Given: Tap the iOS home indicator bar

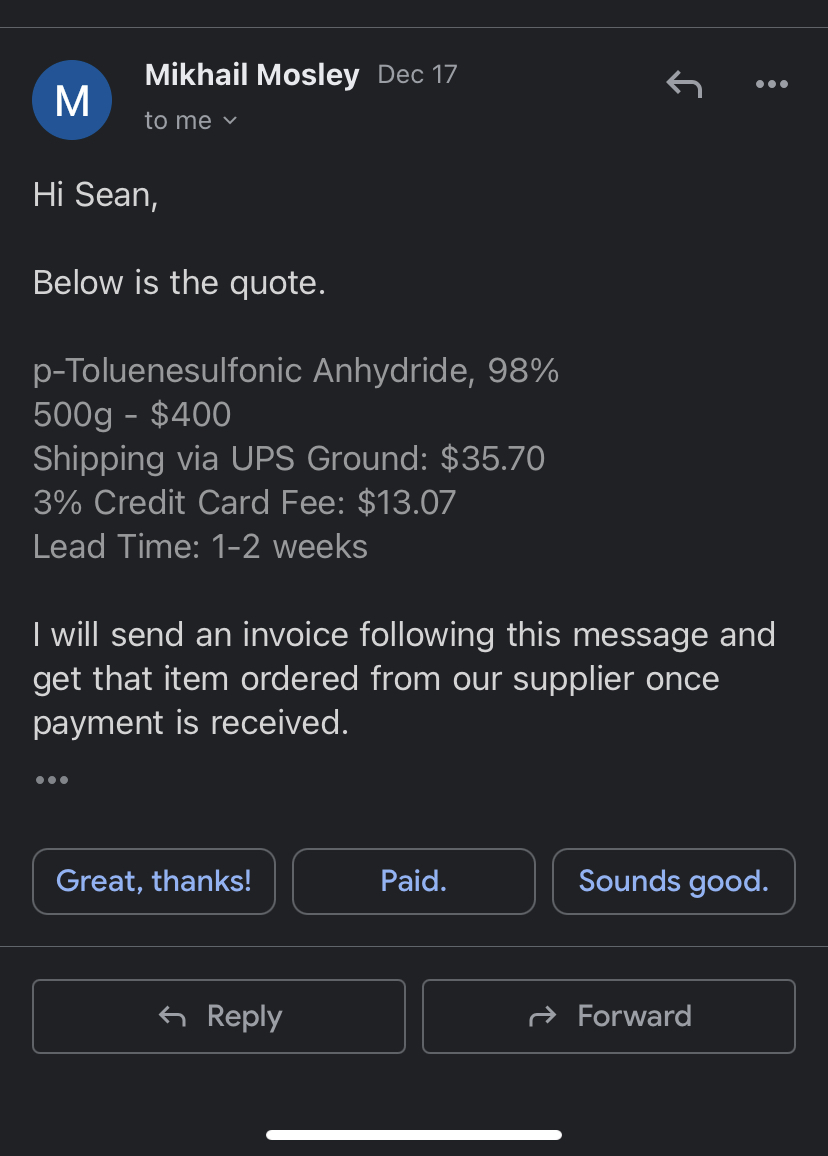Looking at the screenshot, I should pyautogui.click(x=414, y=1135).
